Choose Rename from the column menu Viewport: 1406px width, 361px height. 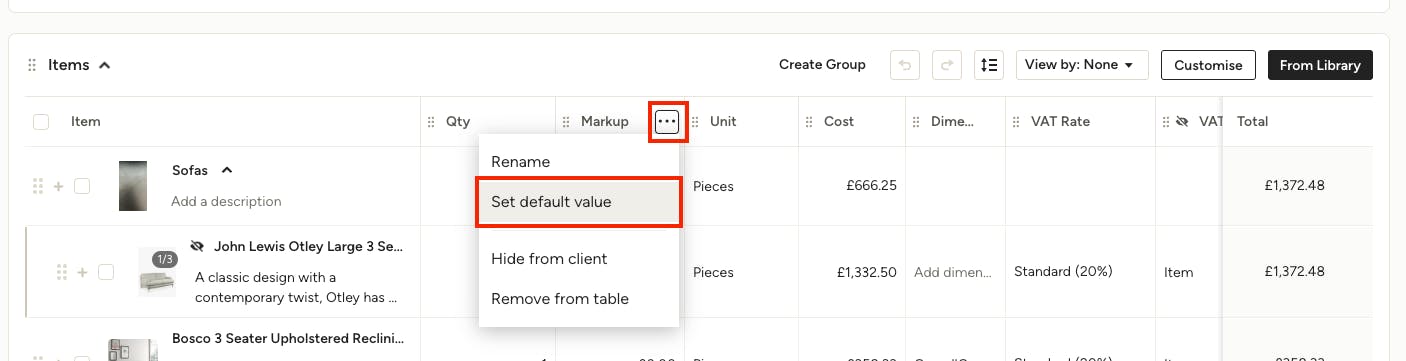pyautogui.click(x=579, y=161)
